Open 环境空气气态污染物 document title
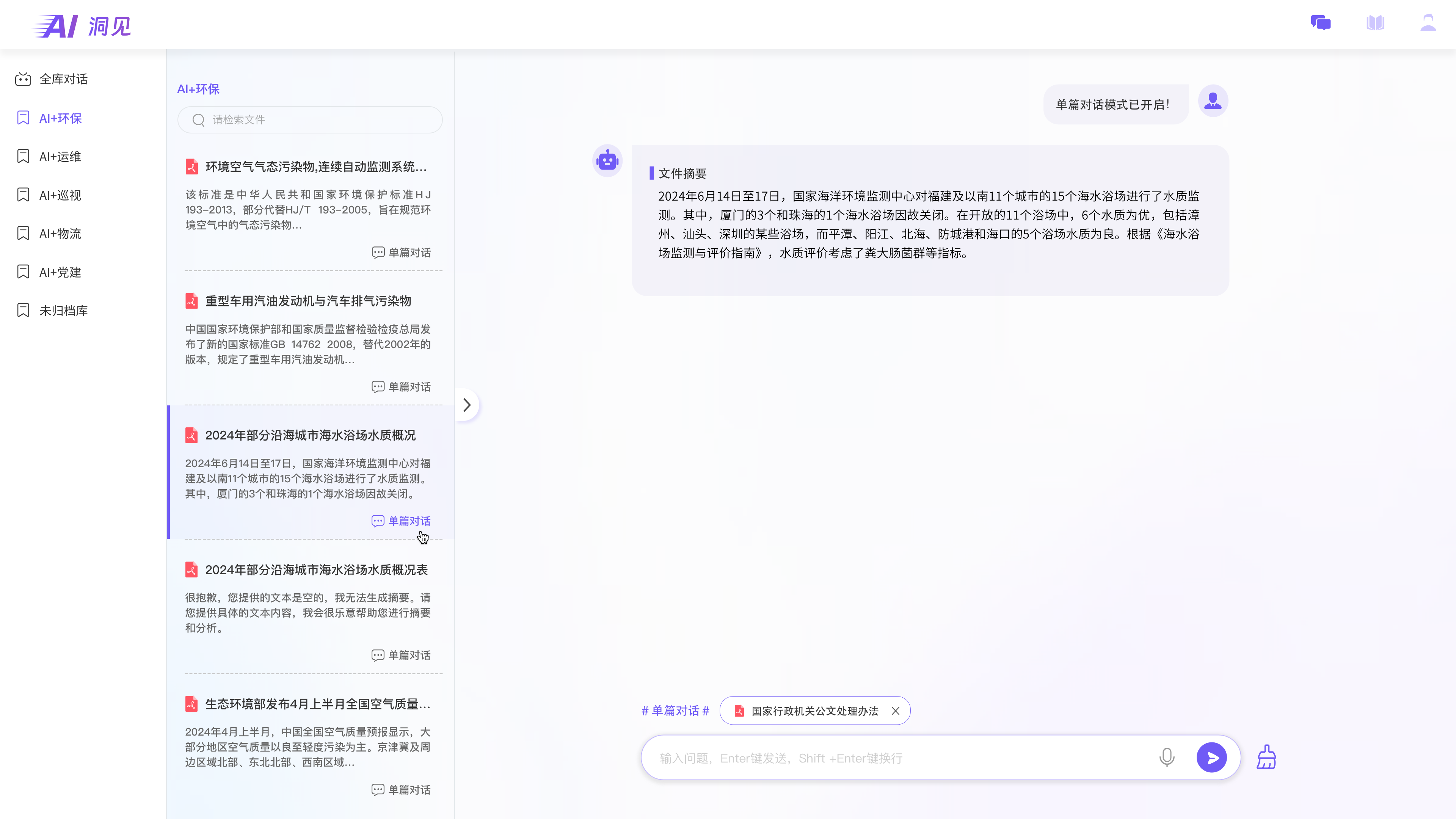The image size is (1456, 819). click(316, 167)
